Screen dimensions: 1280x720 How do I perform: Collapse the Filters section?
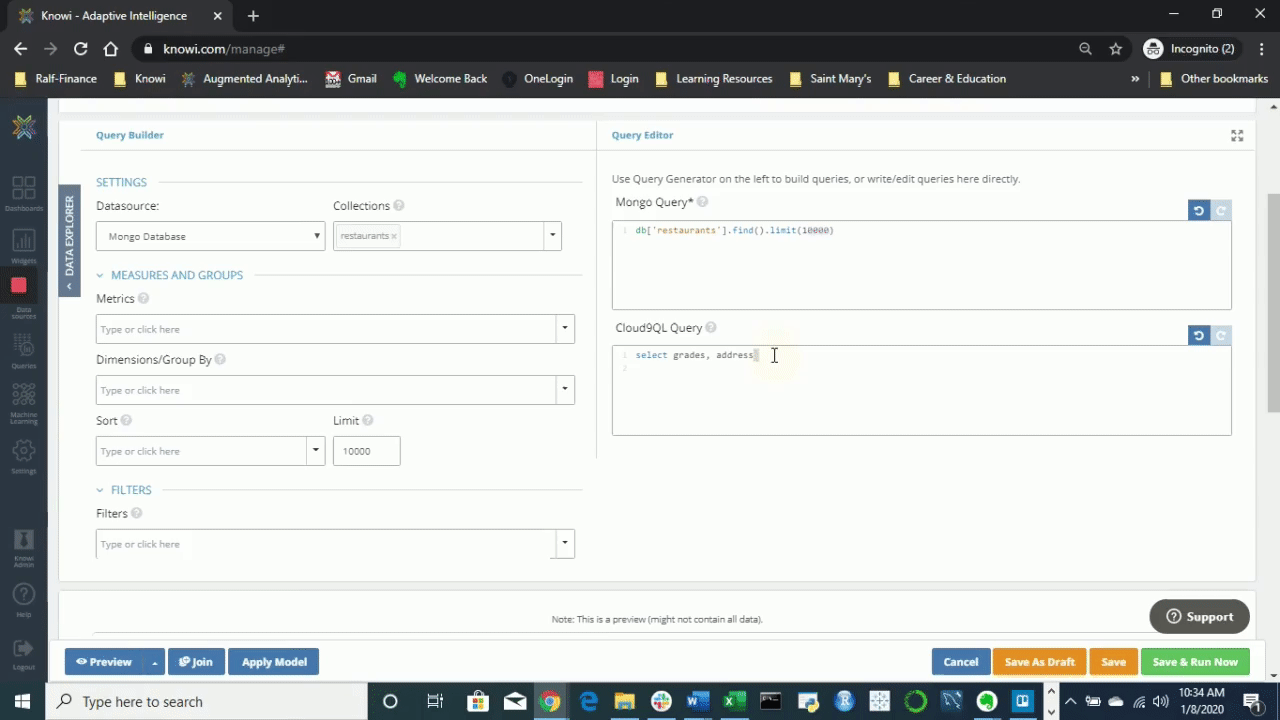[101, 490]
